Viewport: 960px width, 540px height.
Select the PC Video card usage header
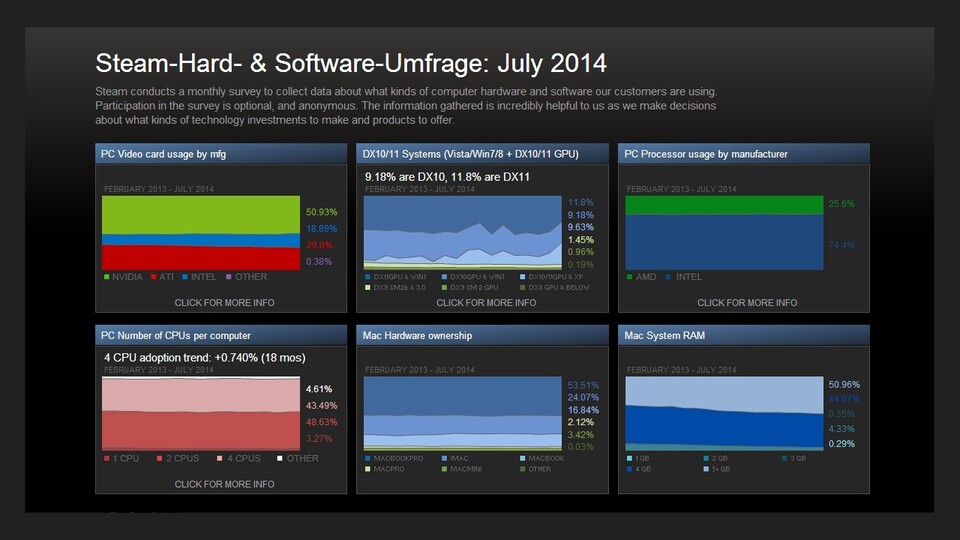224,154
